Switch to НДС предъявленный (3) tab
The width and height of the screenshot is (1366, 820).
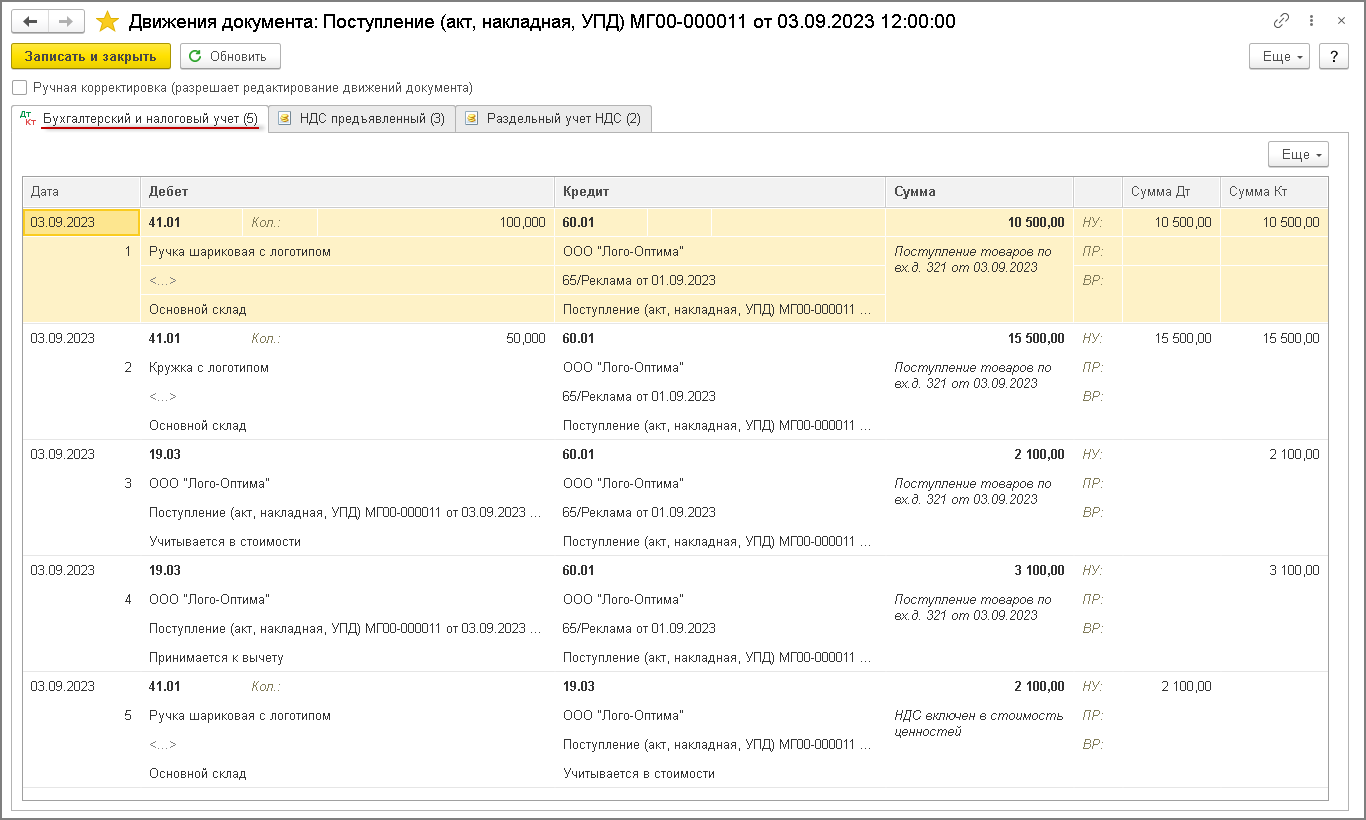(x=361, y=119)
